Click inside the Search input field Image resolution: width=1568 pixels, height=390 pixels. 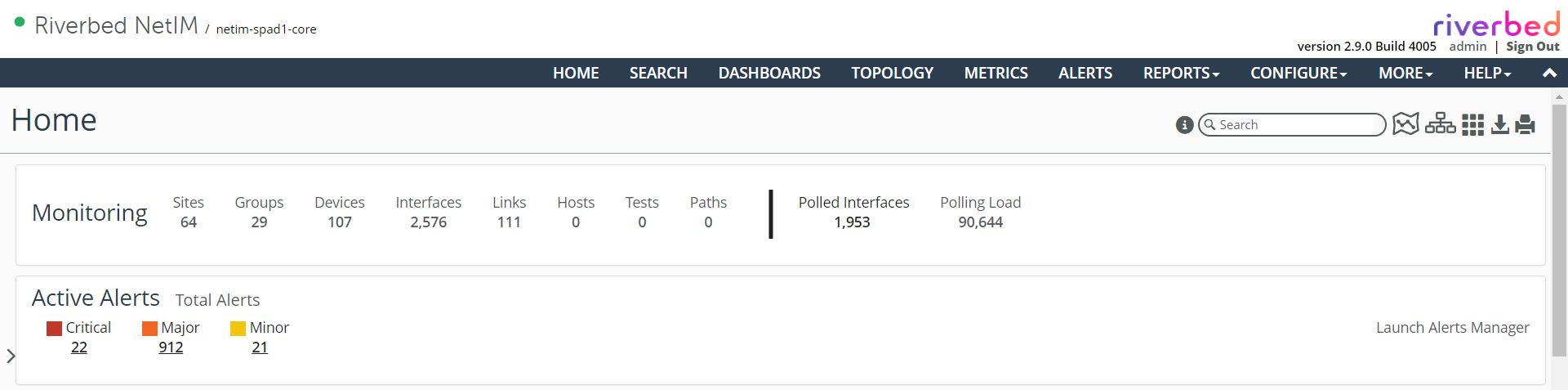click(x=1298, y=125)
